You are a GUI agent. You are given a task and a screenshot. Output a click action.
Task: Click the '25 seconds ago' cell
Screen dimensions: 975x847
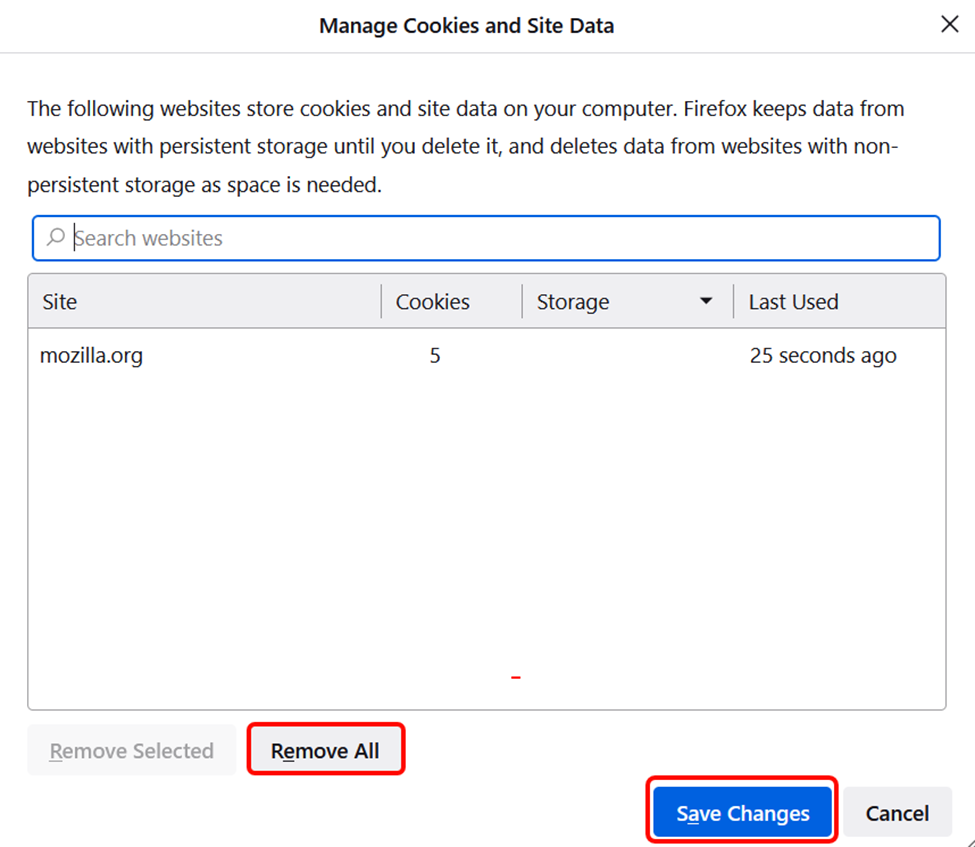[822, 355]
